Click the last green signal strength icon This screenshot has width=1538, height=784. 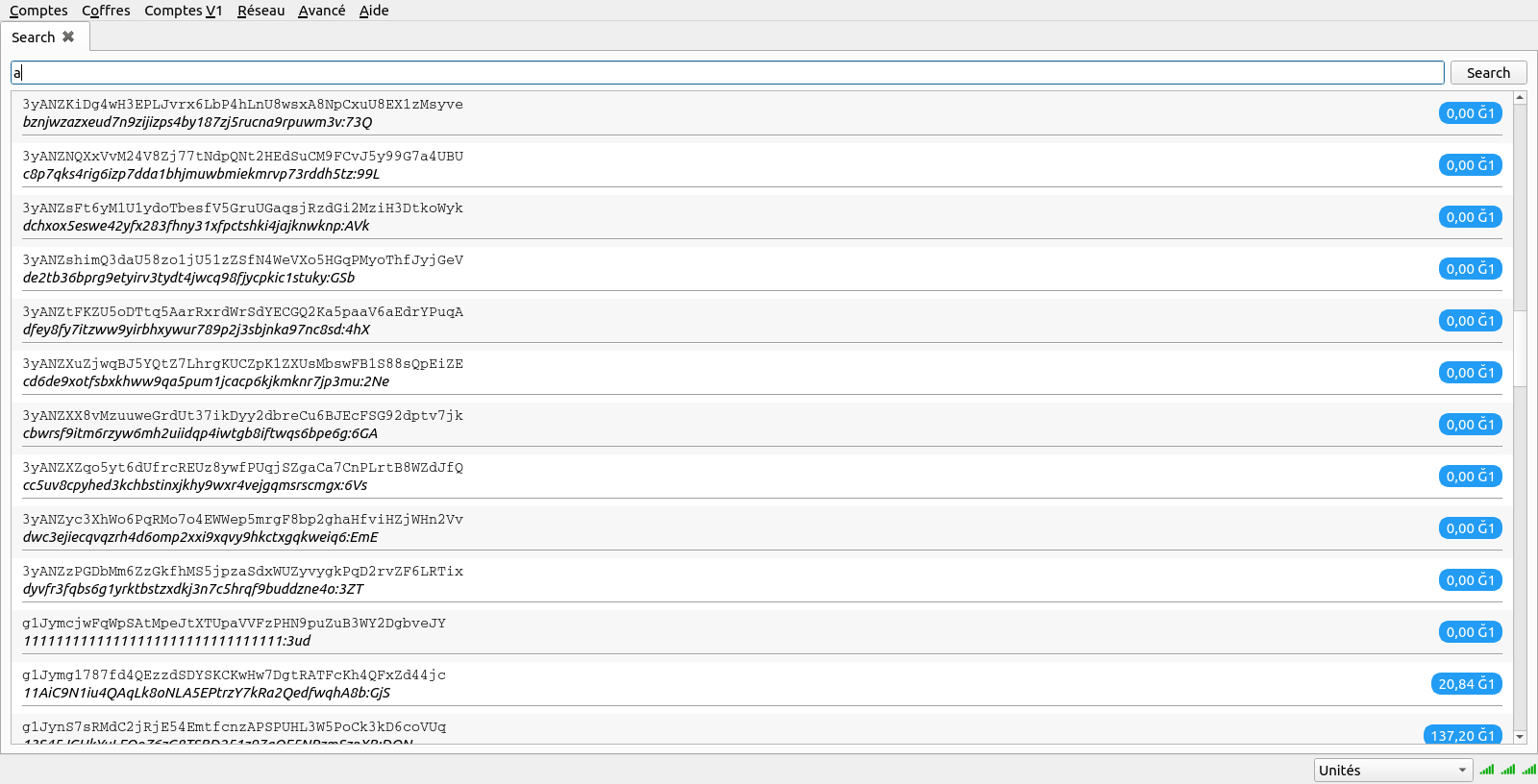[x=1528, y=770]
